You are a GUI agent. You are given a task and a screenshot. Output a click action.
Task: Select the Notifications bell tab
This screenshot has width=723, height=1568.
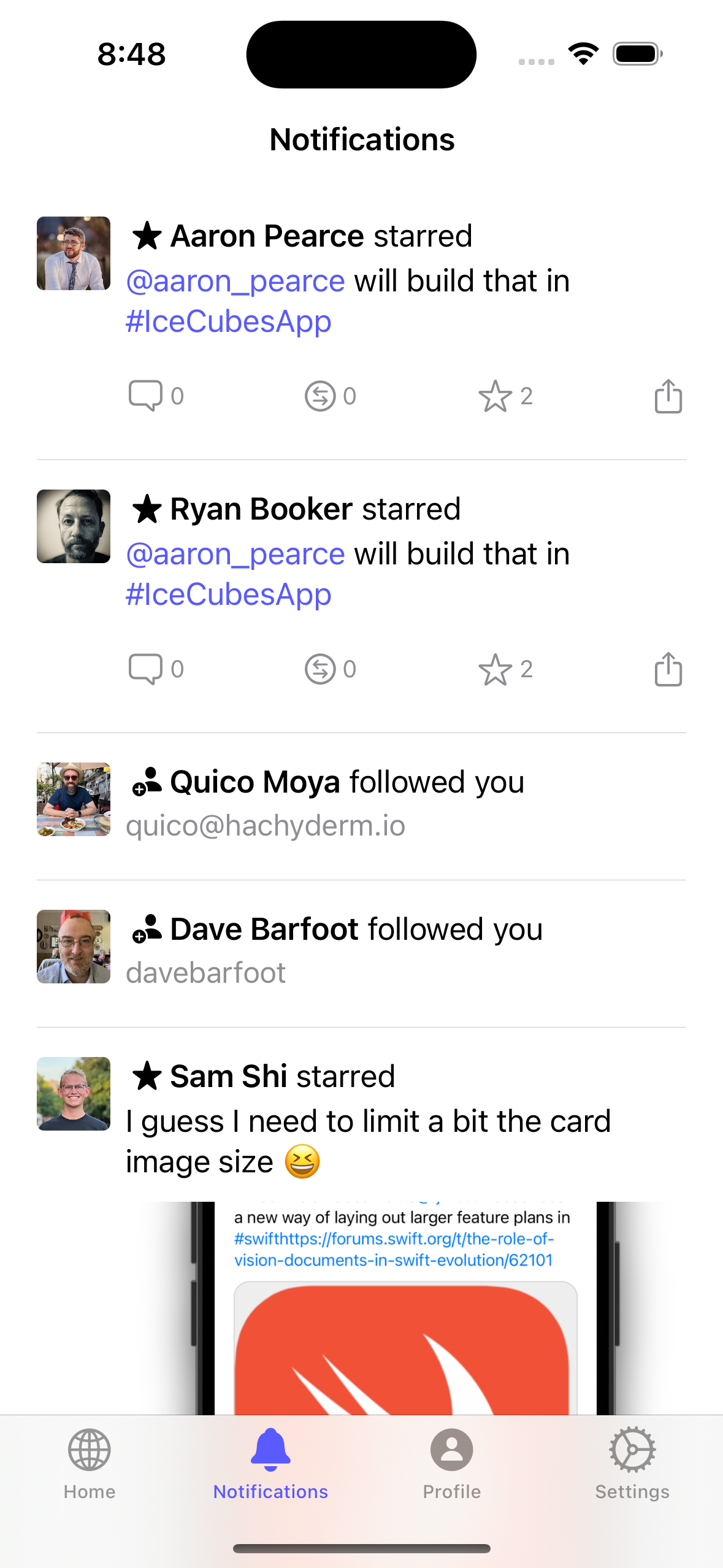coord(270,1464)
